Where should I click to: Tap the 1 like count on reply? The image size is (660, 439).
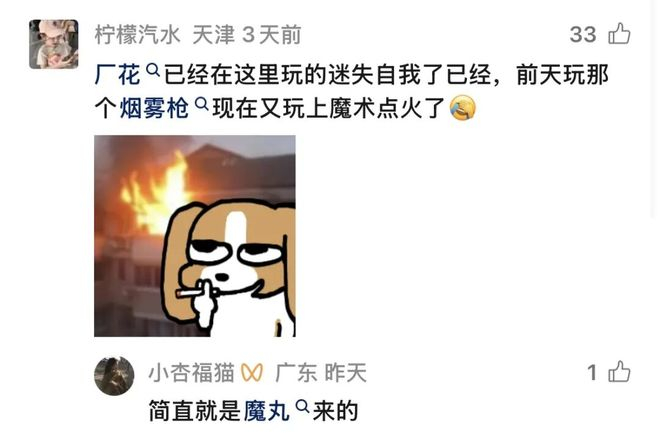592,372
